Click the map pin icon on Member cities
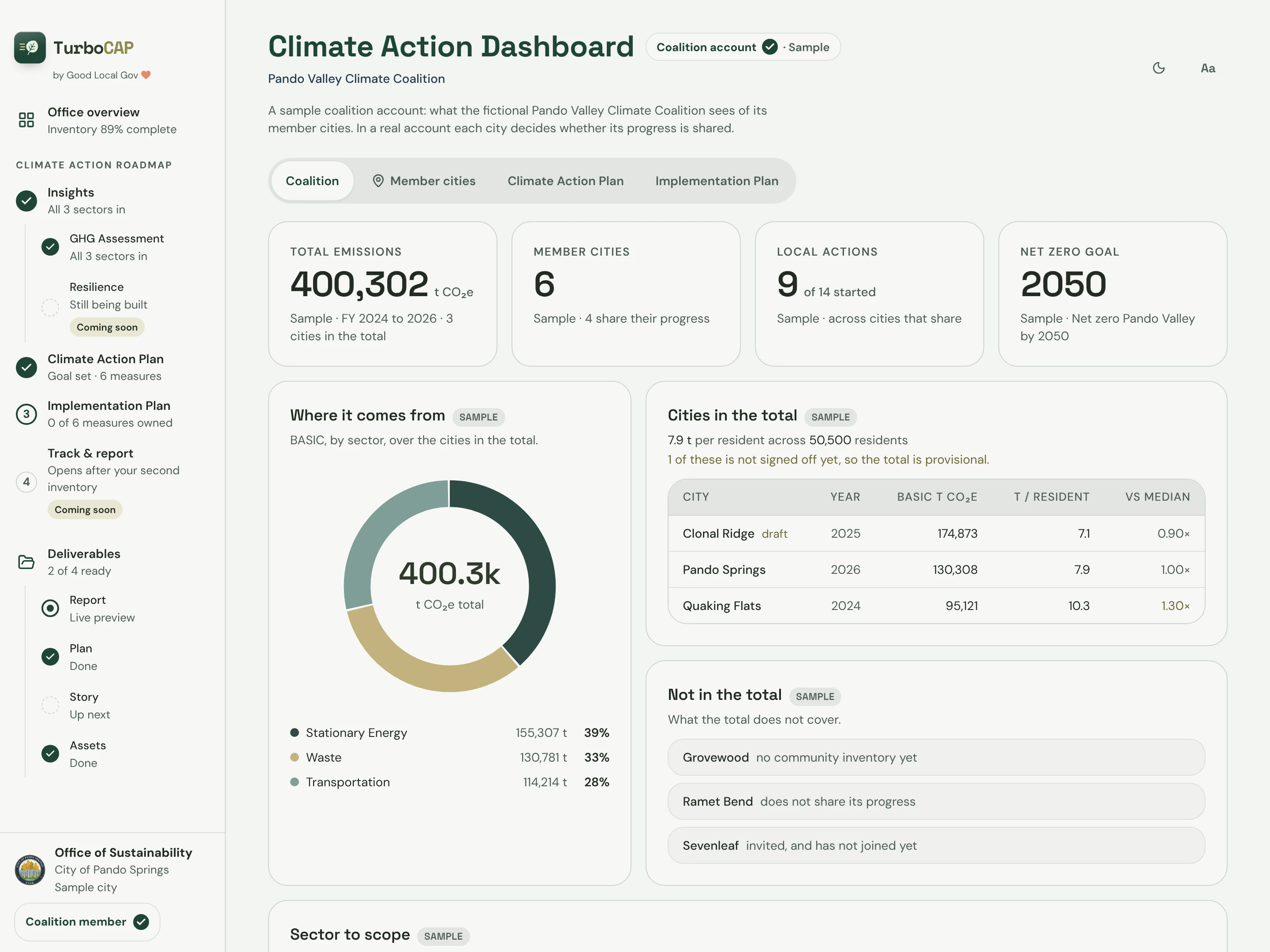Viewport: 1270px width, 952px height. pyautogui.click(x=378, y=181)
